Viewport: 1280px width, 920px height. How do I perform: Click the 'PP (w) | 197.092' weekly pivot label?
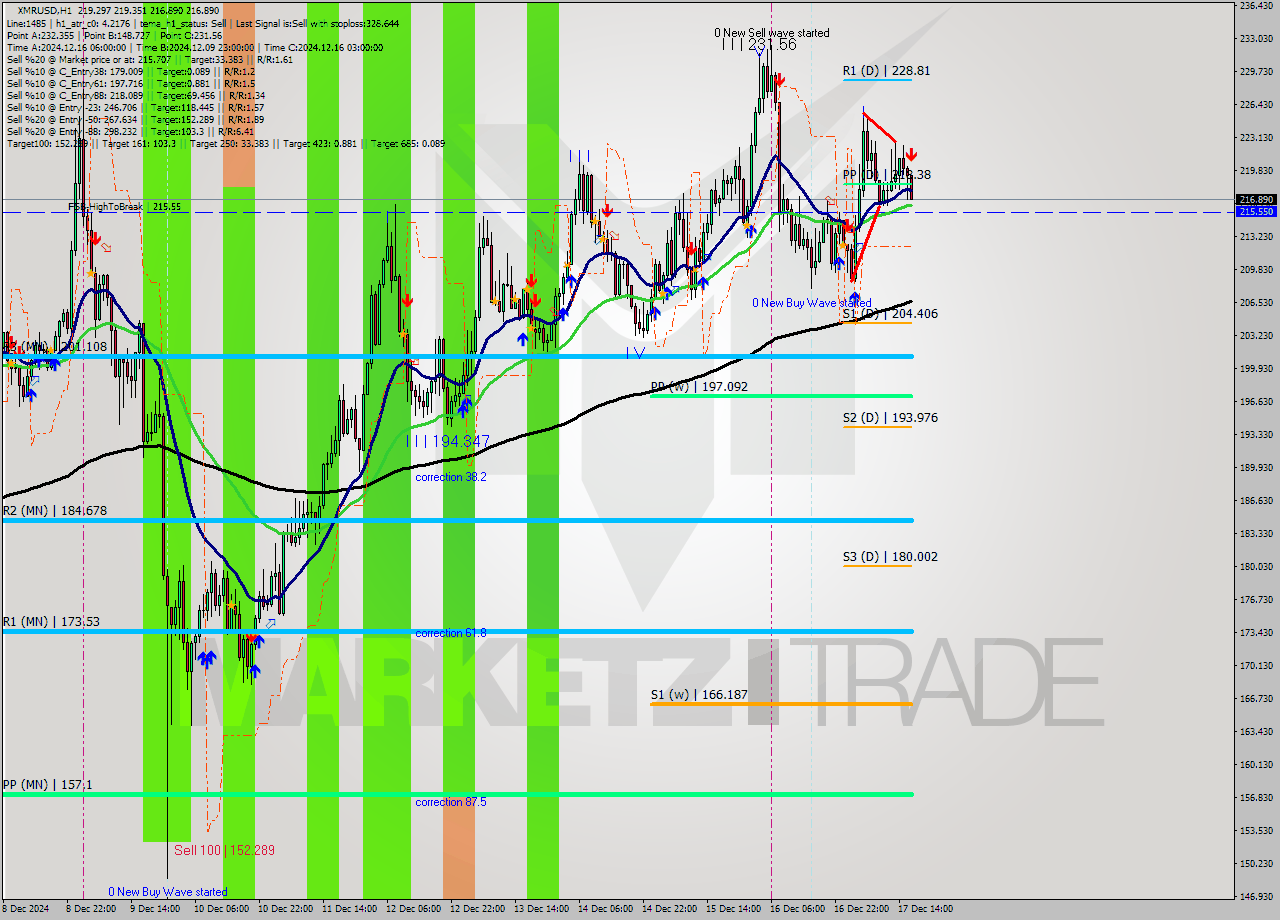[699, 386]
